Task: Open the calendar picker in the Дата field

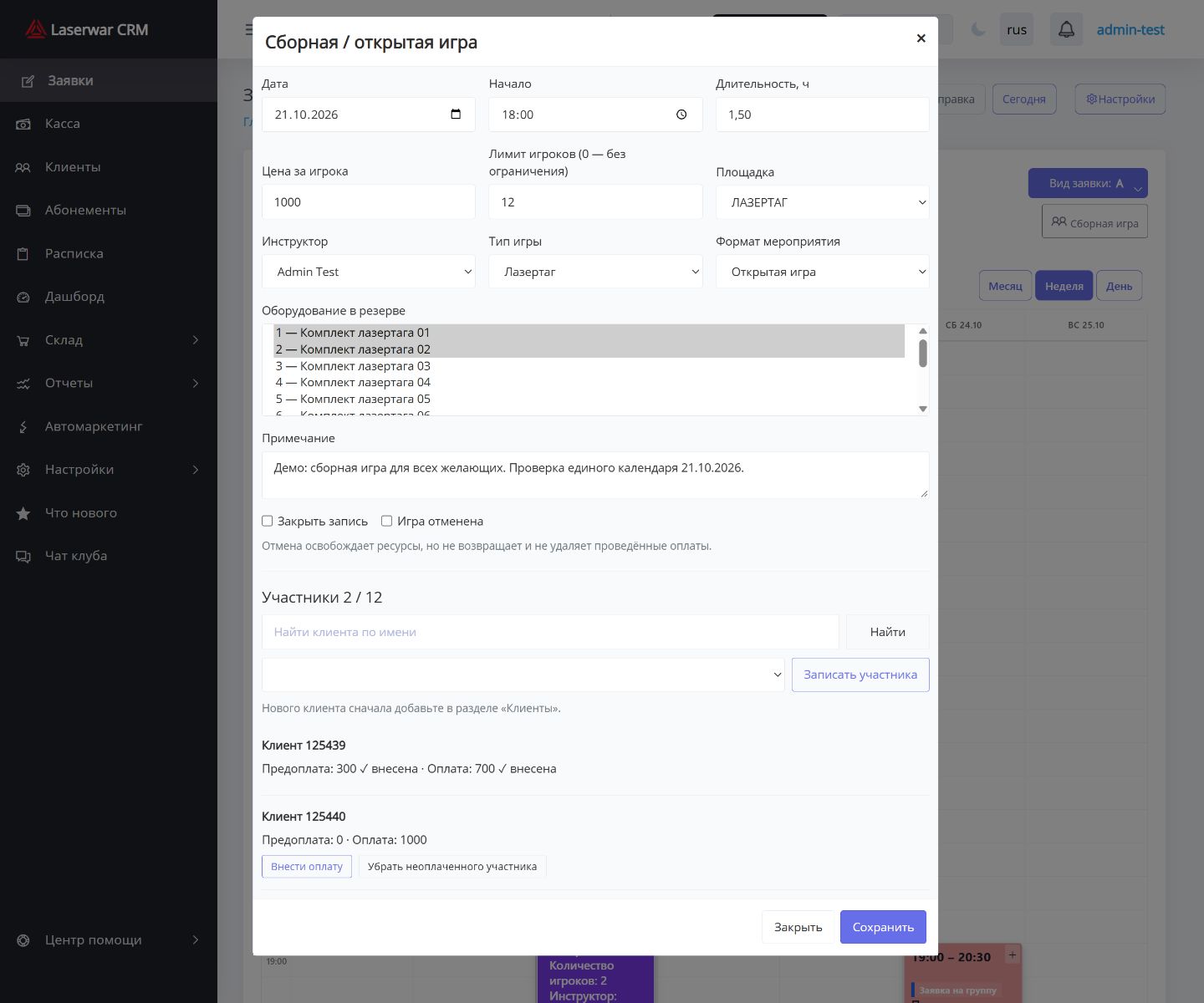Action: [x=456, y=115]
